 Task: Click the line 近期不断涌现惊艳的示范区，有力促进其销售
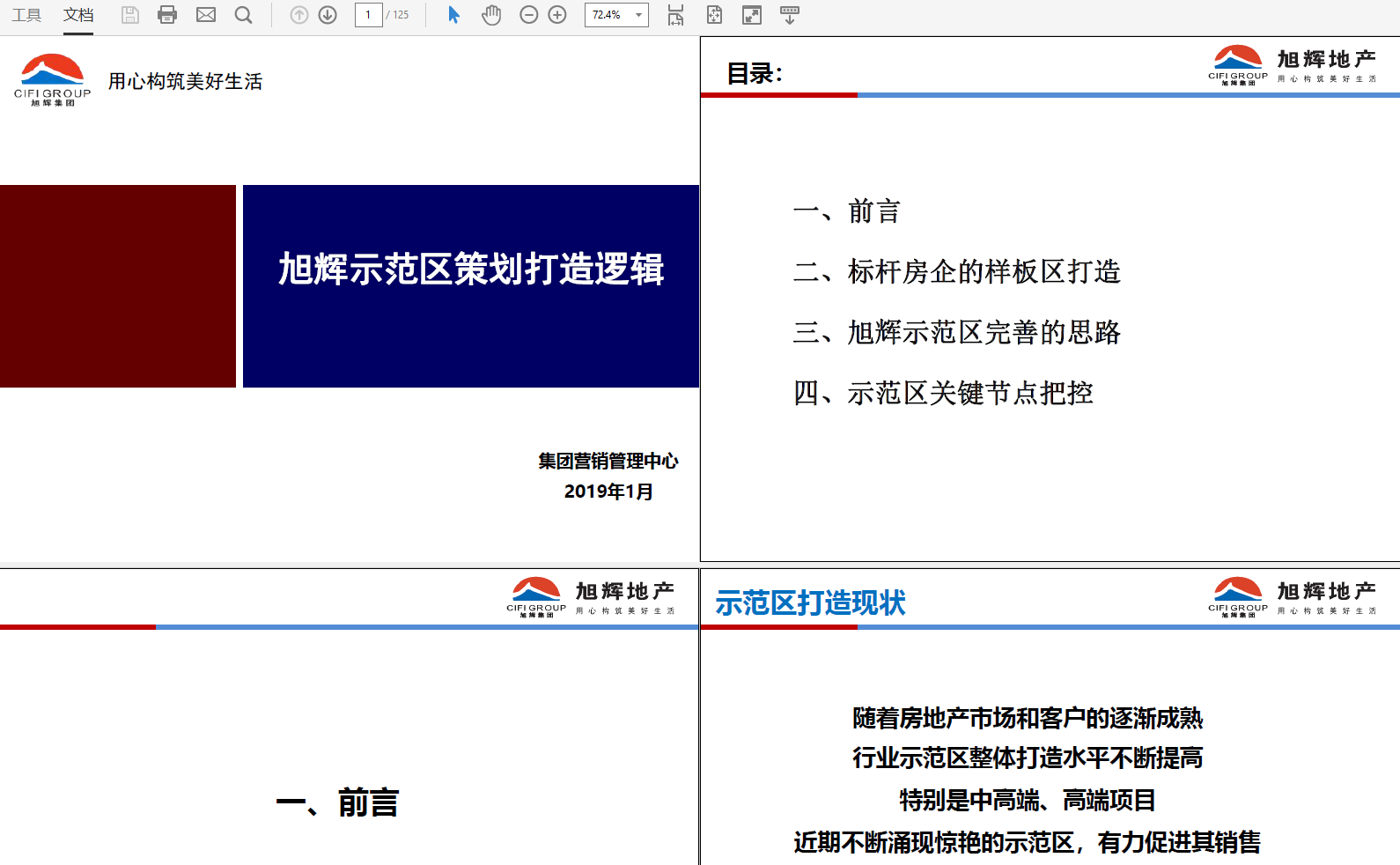(x=1028, y=842)
